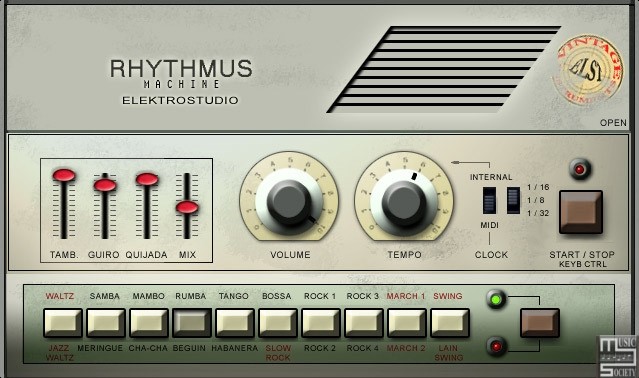Click the green upper-row indicator LED
The image size is (639, 378).
click(496, 300)
